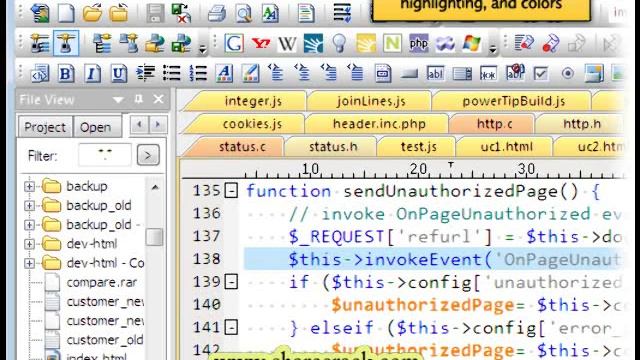Insert a numbered list

[x=198, y=73]
